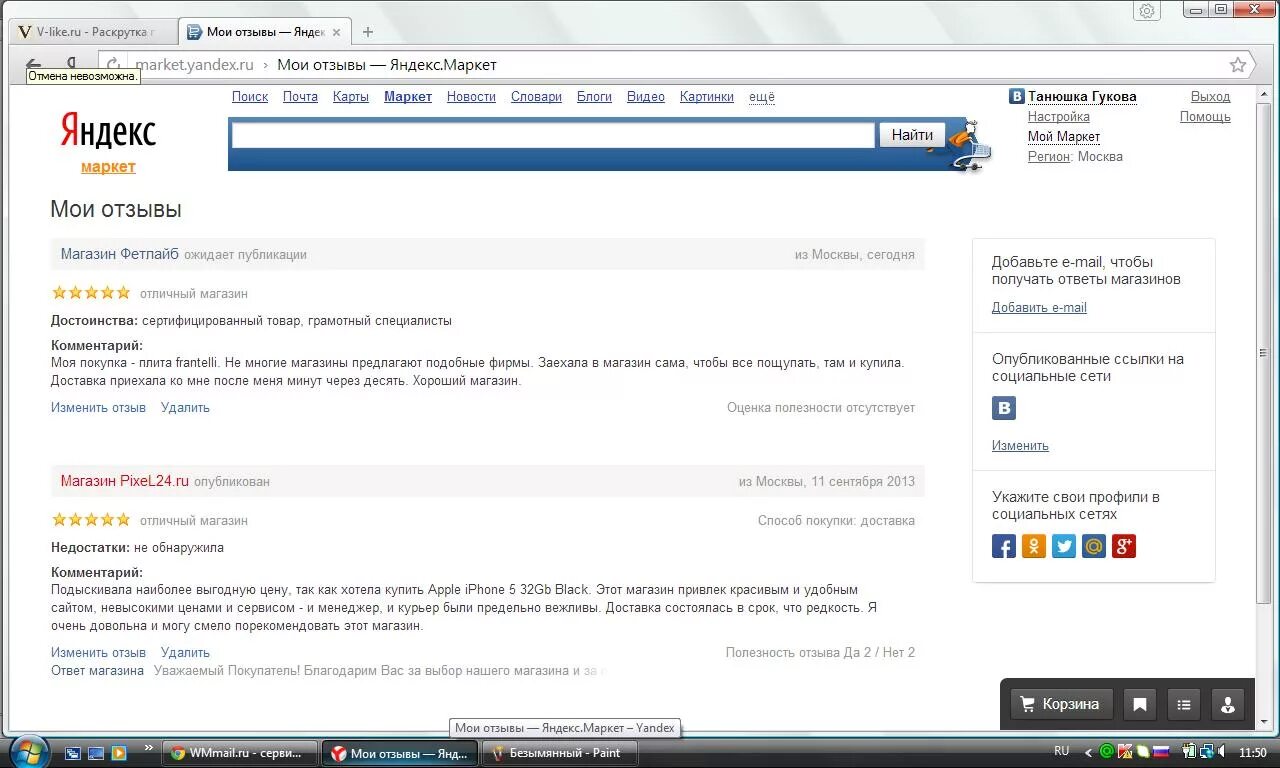Viewport: 1280px width, 768px height.
Task: Click the Выход logout link
Action: (1210, 97)
